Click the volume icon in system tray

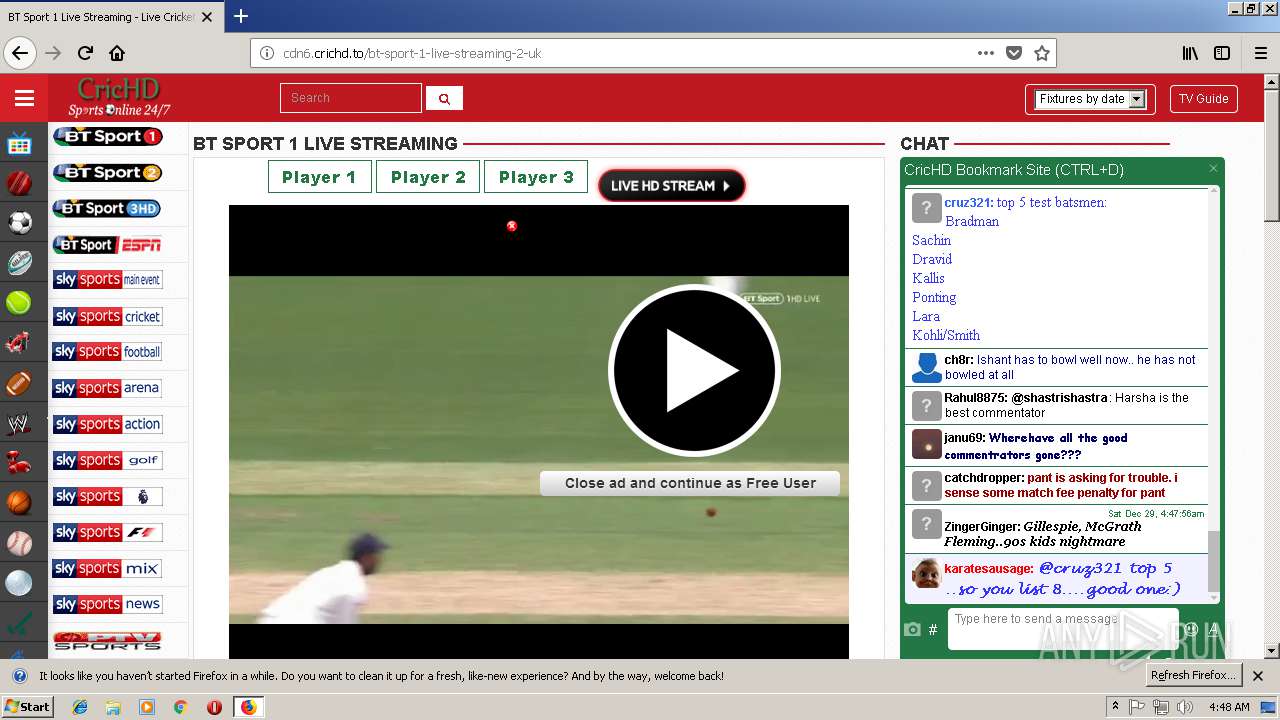point(1185,707)
